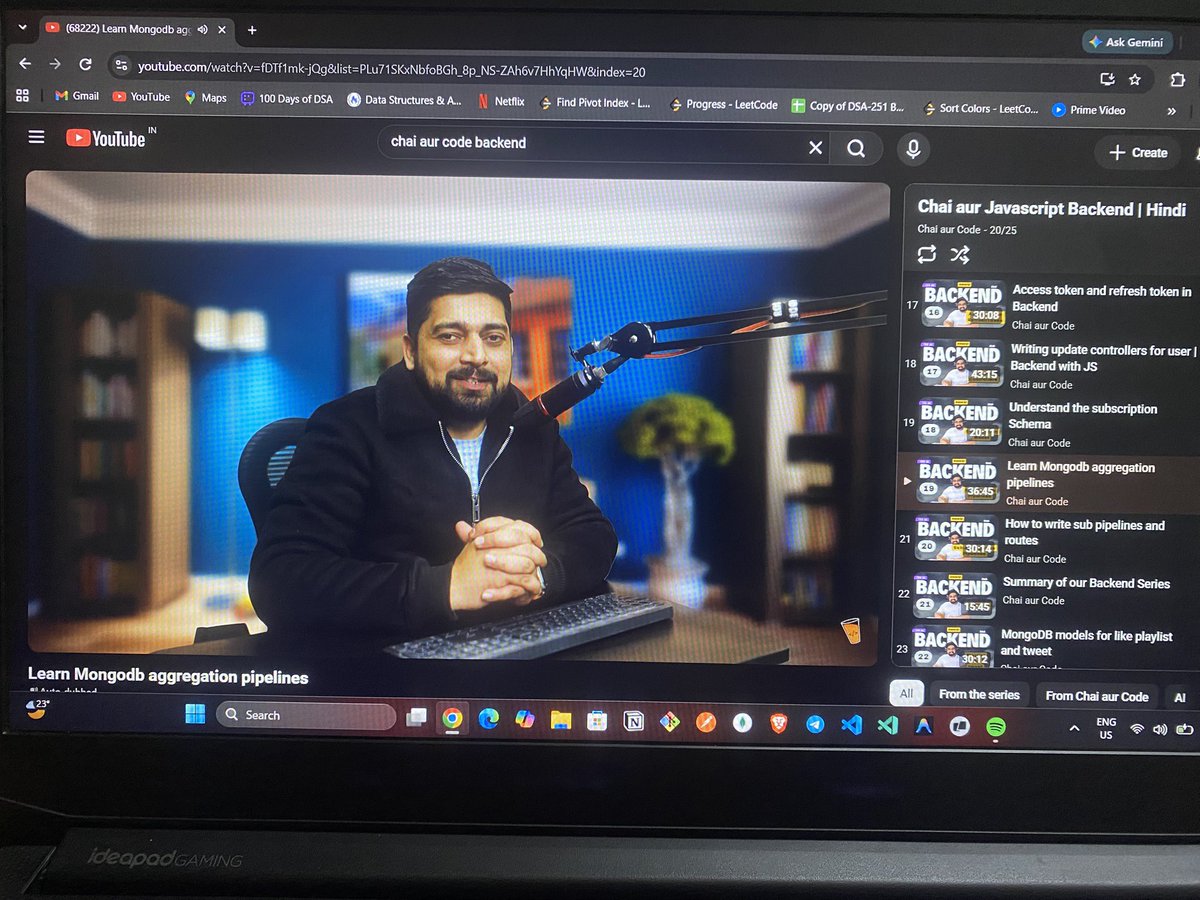
Task: Open the apps grid icon in bookmarks bar
Action: (22, 96)
